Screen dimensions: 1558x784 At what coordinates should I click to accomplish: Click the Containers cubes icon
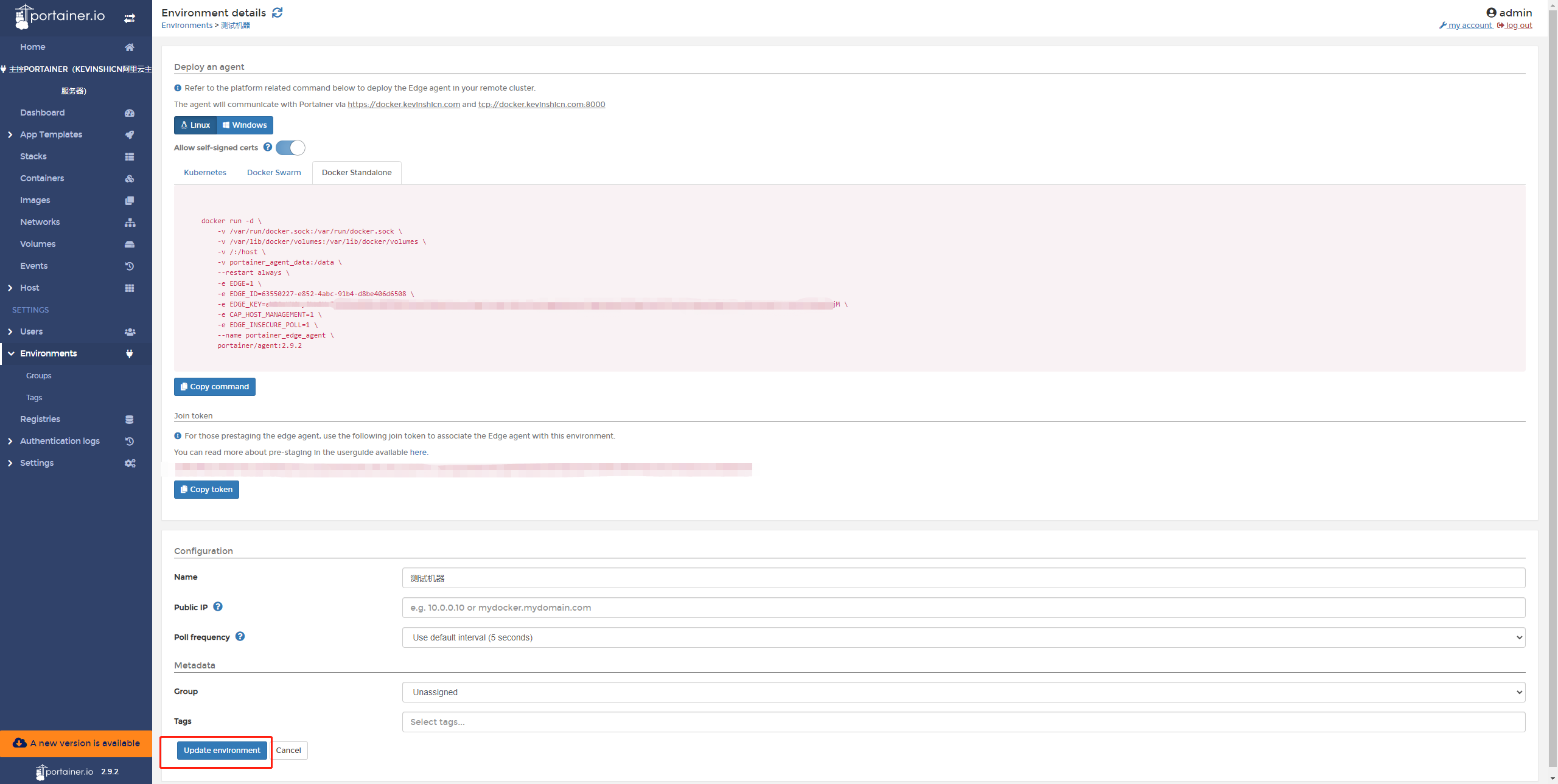point(130,178)
